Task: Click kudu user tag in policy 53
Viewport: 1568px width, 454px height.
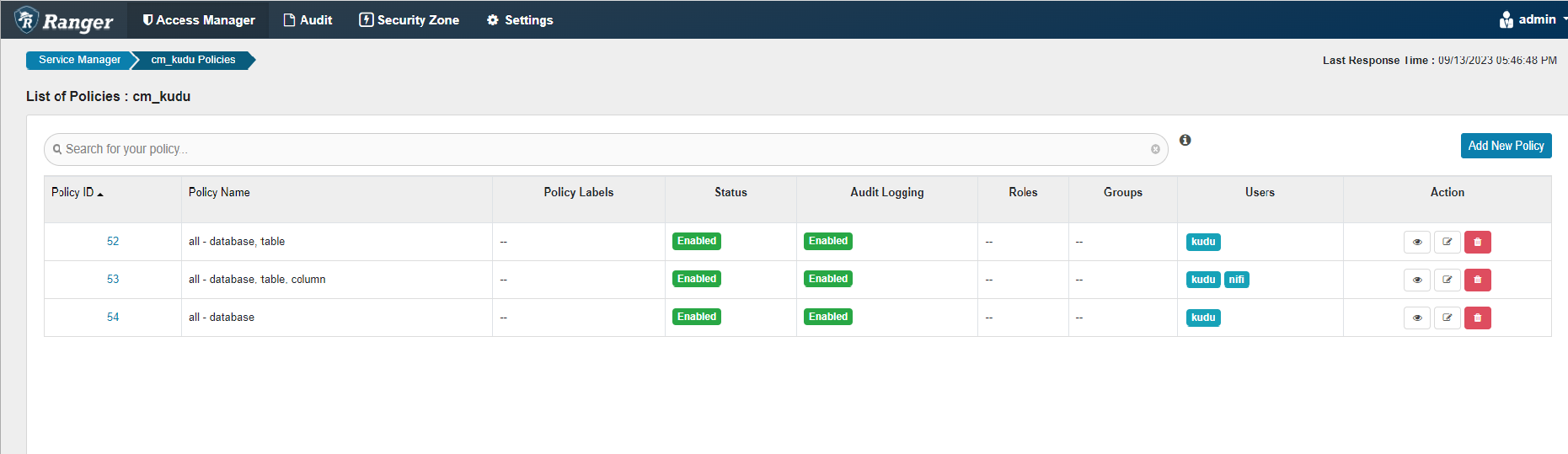Action: tap(1203, 280)
